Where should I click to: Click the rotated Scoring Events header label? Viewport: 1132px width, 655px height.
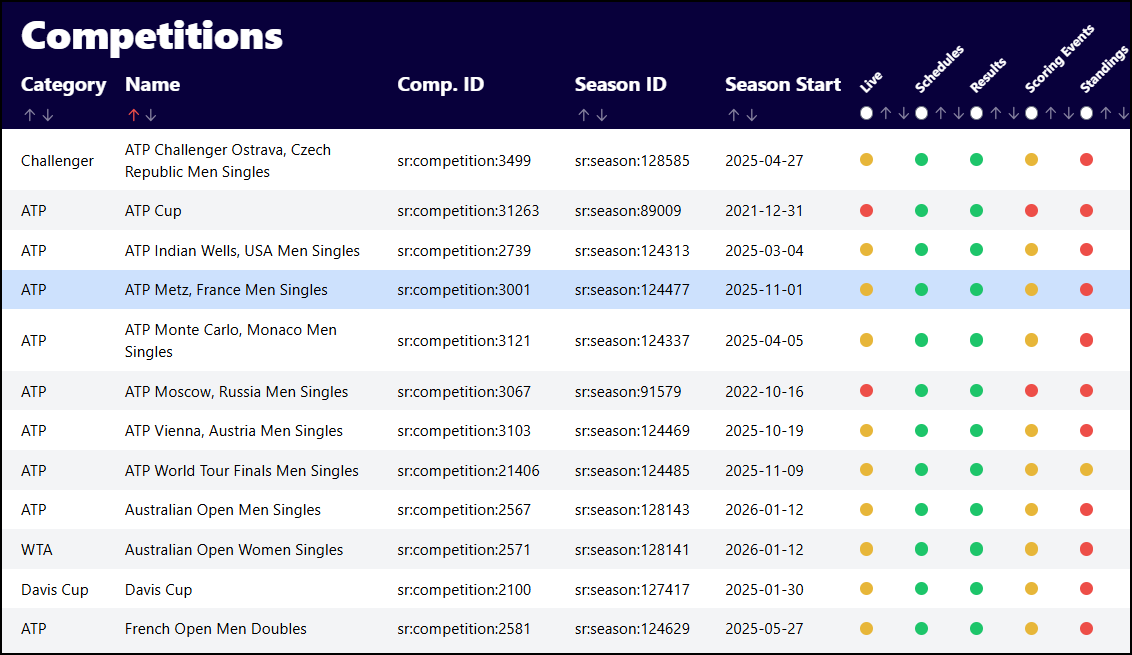(1059, 59)
